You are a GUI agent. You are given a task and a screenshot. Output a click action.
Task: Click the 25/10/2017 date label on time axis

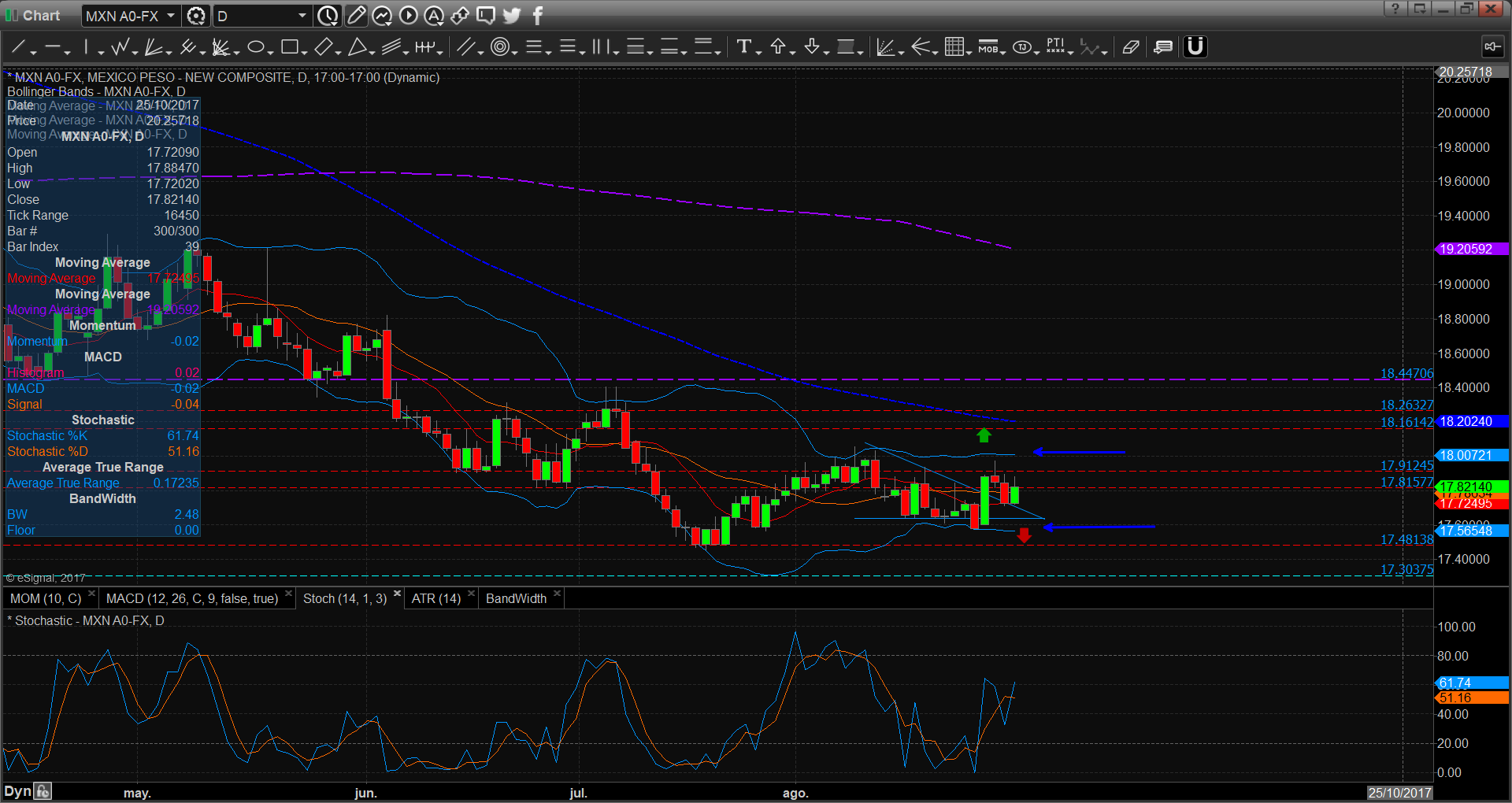click(x=1399, y=793)
